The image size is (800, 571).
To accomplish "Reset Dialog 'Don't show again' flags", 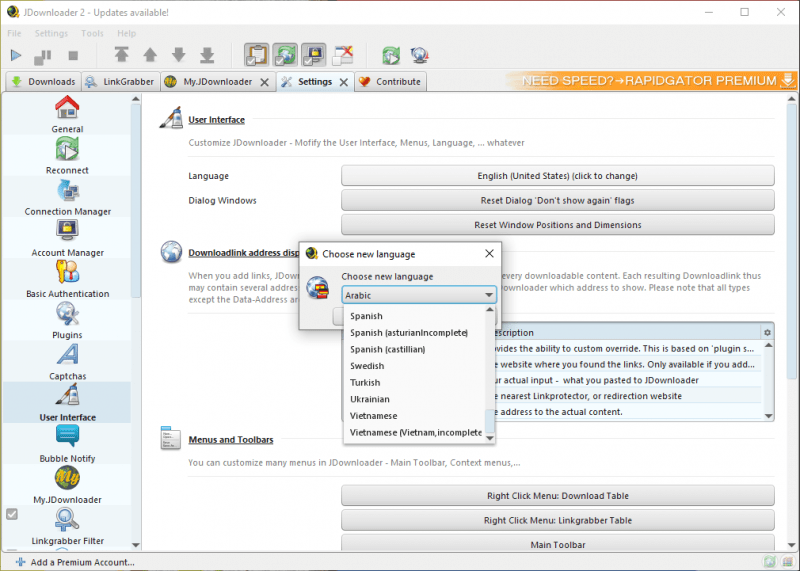I will point(558,200).
